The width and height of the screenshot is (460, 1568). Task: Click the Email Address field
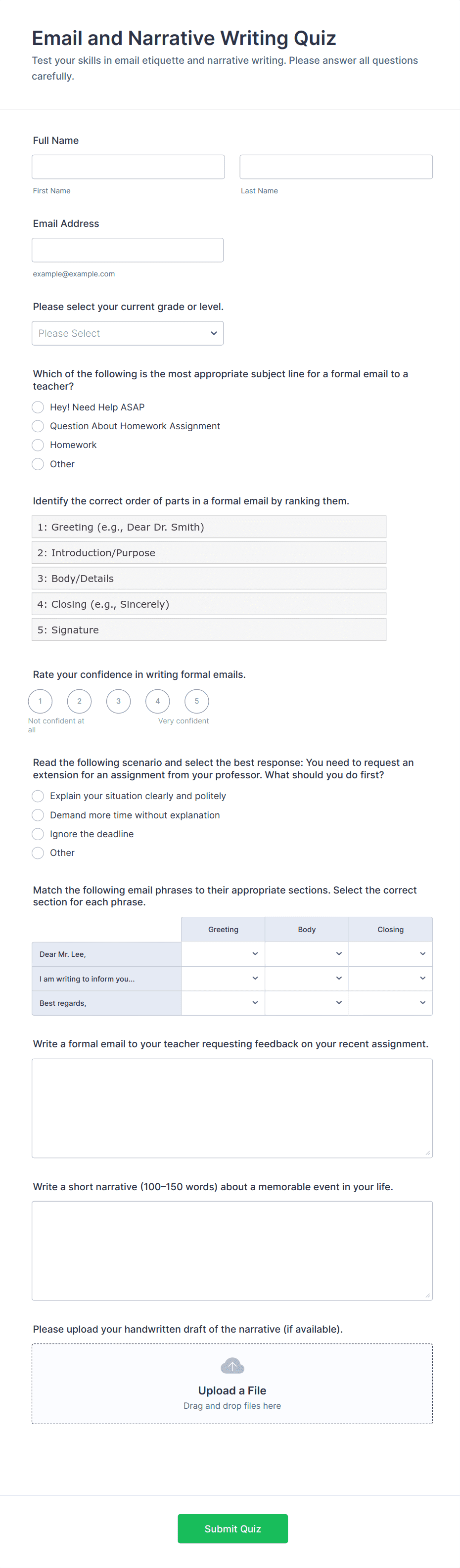[127, 250]
